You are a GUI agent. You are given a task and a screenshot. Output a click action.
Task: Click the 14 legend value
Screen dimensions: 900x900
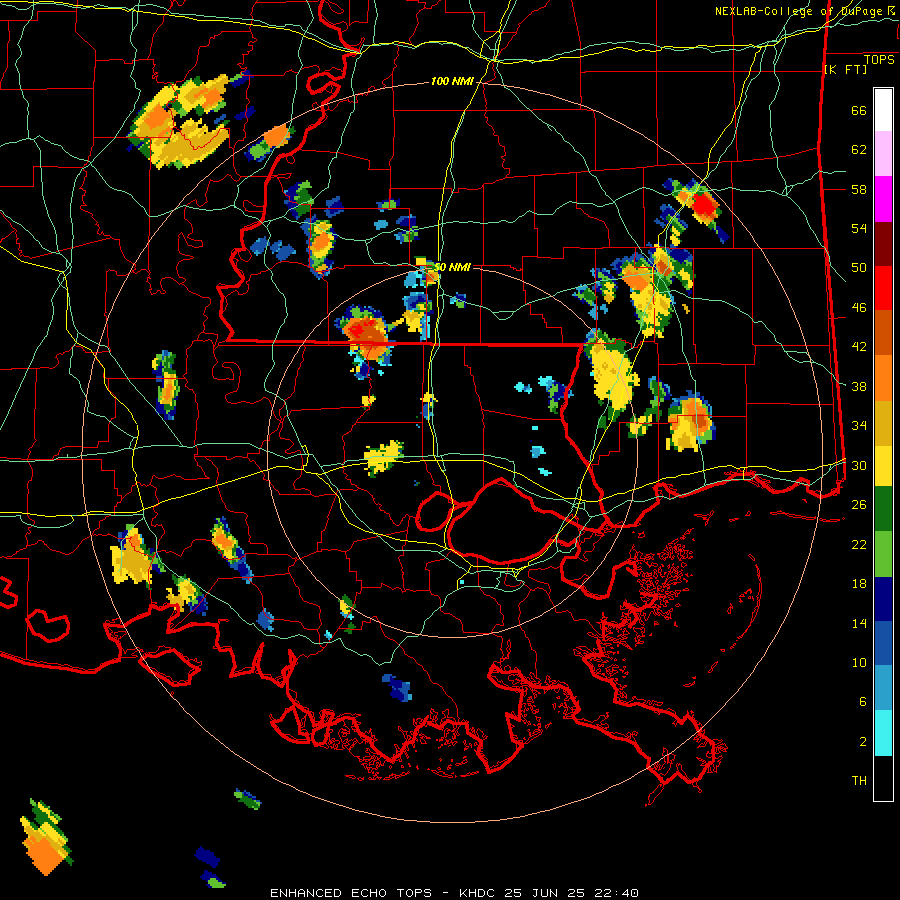[859, 623]
